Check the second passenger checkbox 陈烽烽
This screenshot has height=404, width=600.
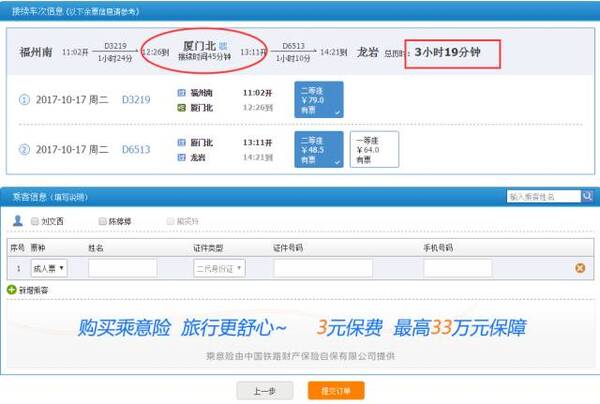pyautogui.click(x=102, y=221)
